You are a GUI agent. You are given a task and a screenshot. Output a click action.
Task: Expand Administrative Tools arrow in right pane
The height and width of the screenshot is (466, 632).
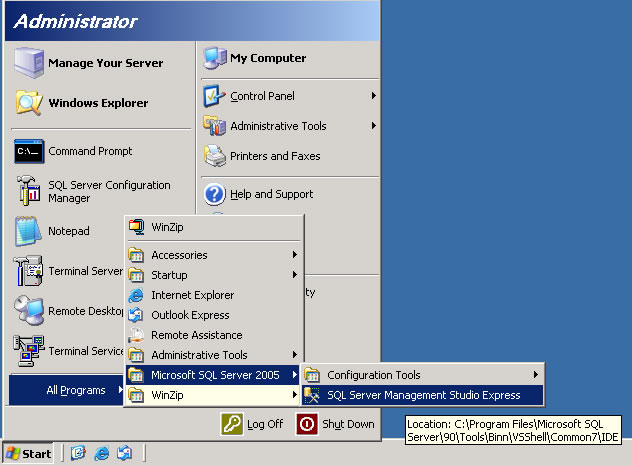tap(374, 126)
